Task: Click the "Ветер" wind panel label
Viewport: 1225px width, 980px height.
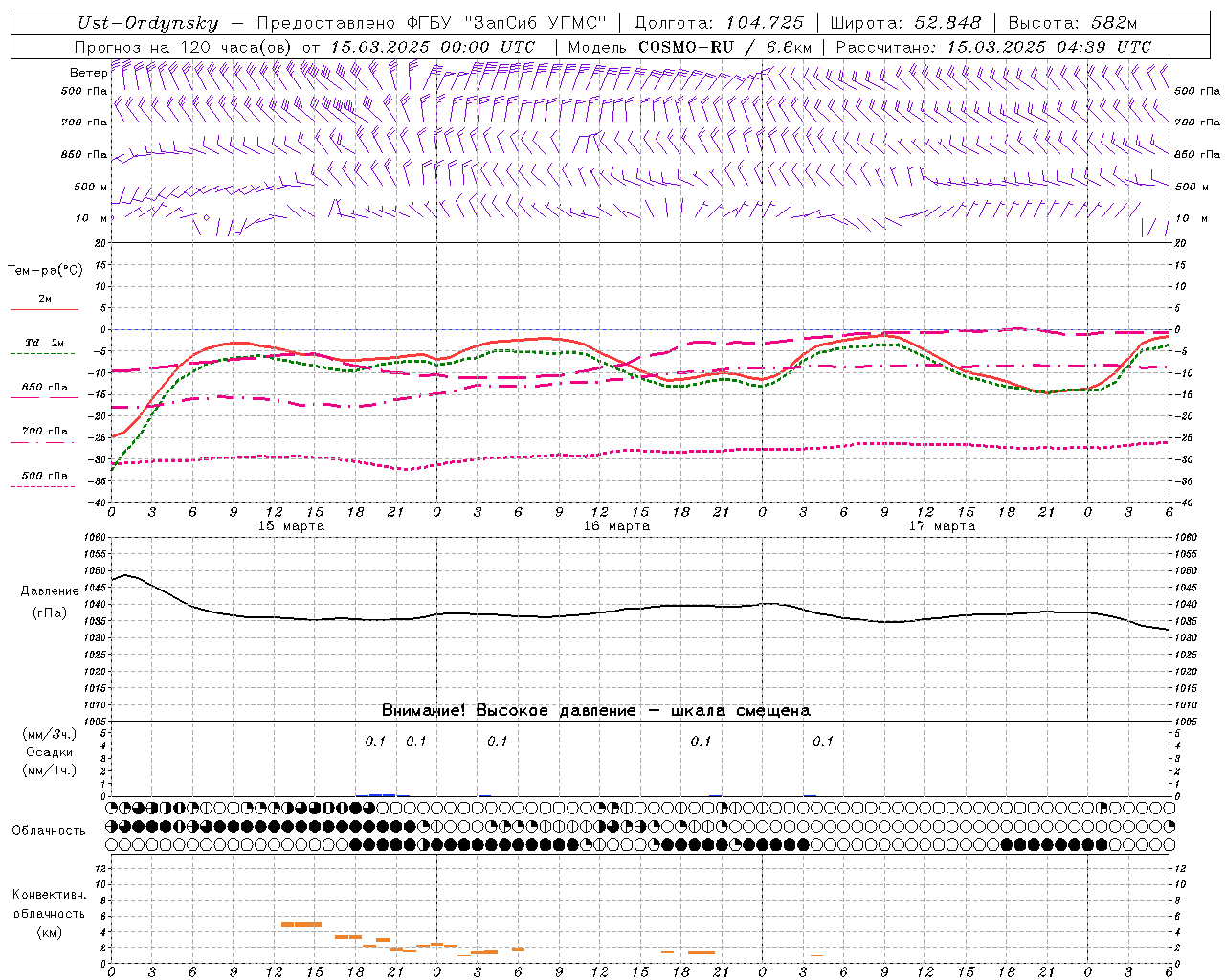Action: click(89, 73)
